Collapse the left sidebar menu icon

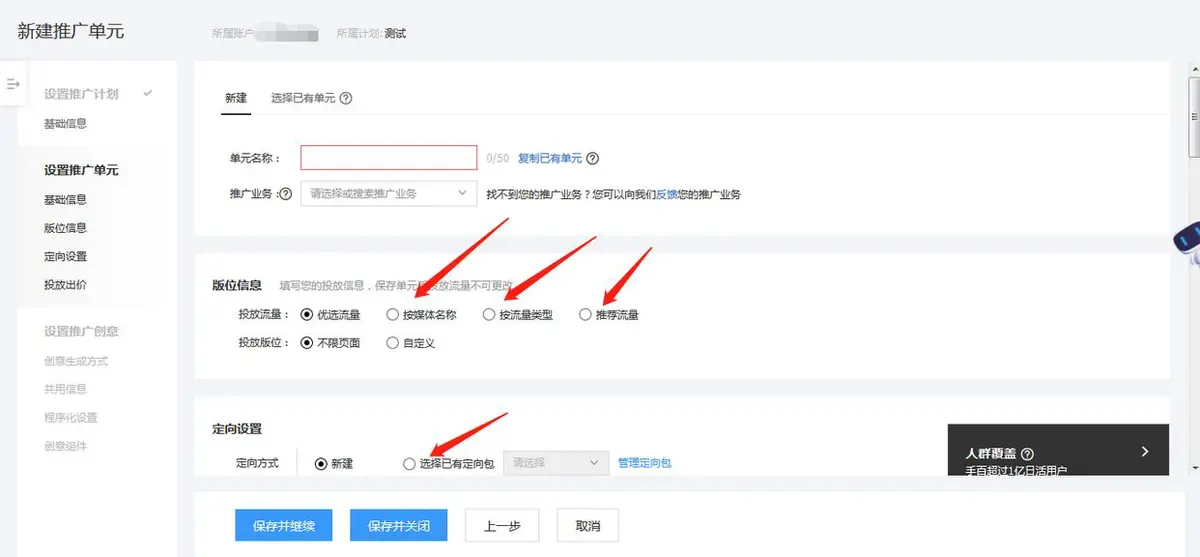pos(13,84)
